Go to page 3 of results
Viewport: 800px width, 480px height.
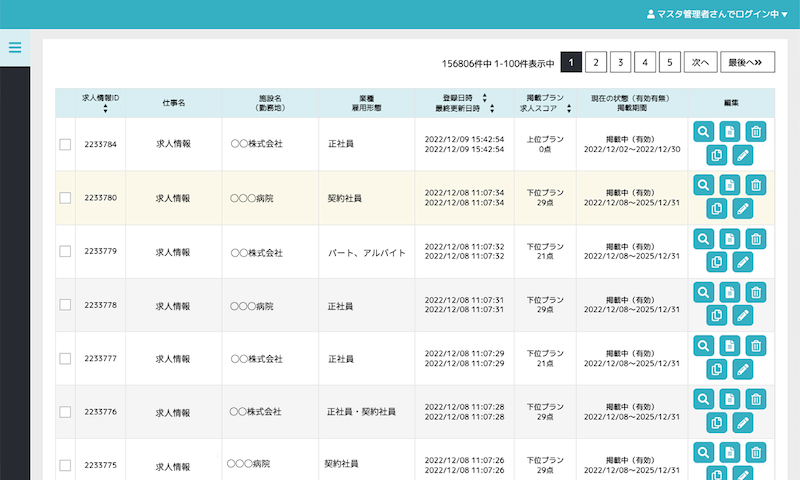(620, 63)
